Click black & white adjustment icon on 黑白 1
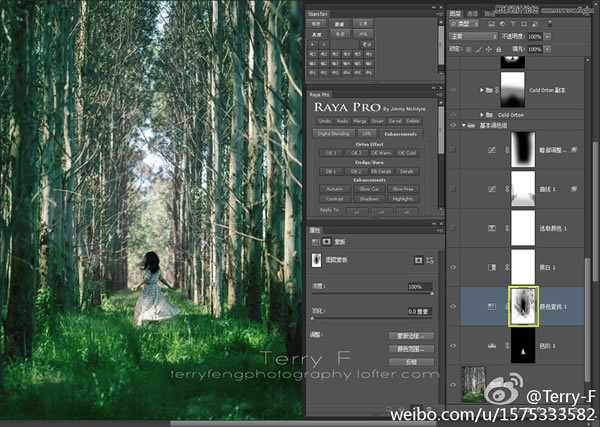This screenshot has width=600, height=427. [x=492, y=267]
